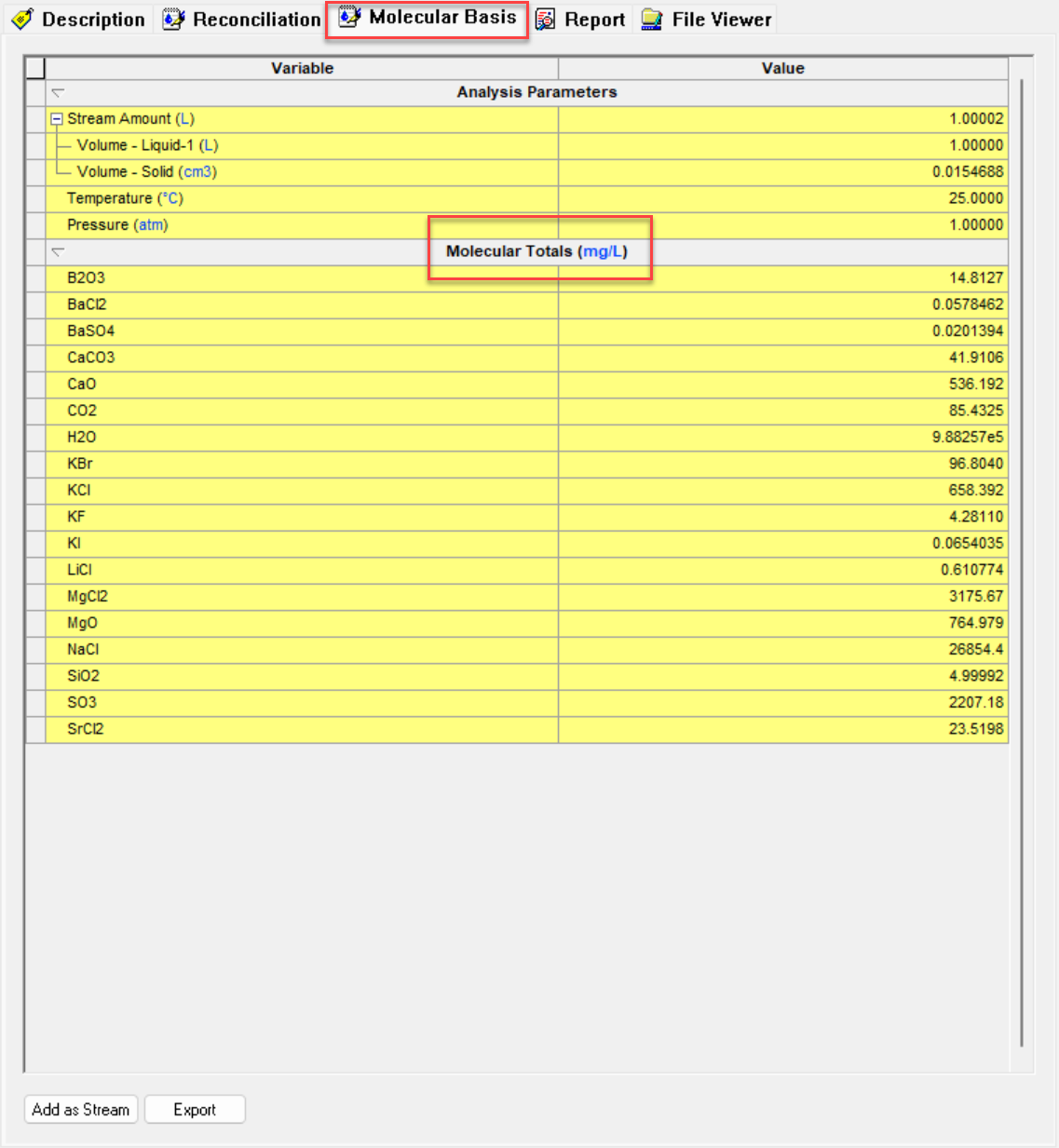The height and width of the screenshot is (1148, 1059).
Task: Click the atm unit link for Pressure
Action: tap(151, 225)
